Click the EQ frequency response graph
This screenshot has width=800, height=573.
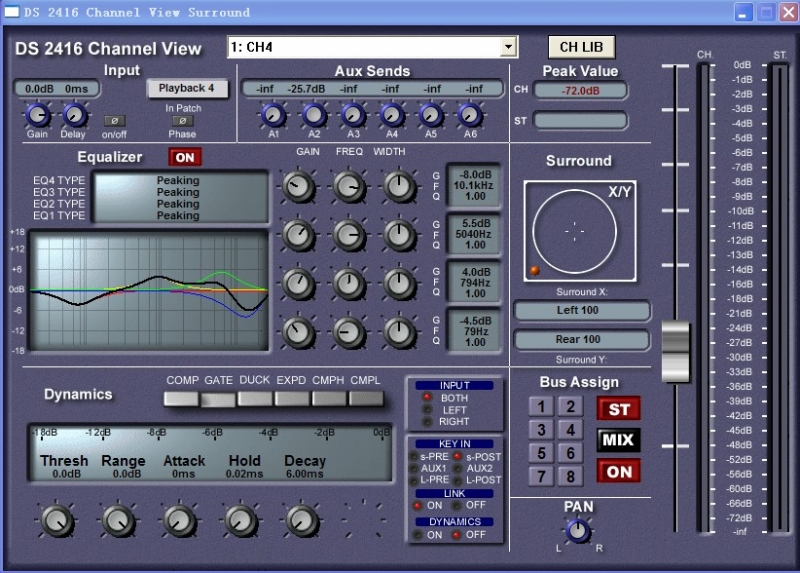point(149,291)
